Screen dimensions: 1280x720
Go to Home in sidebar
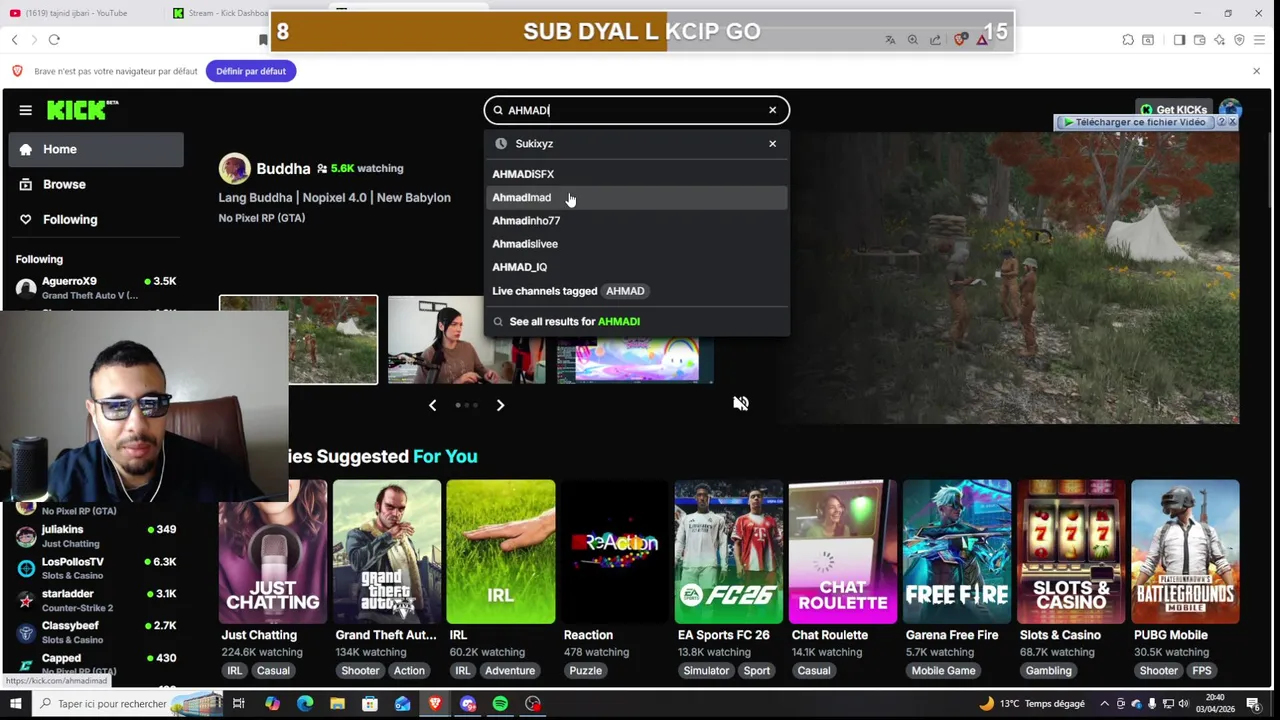point(97,149)
